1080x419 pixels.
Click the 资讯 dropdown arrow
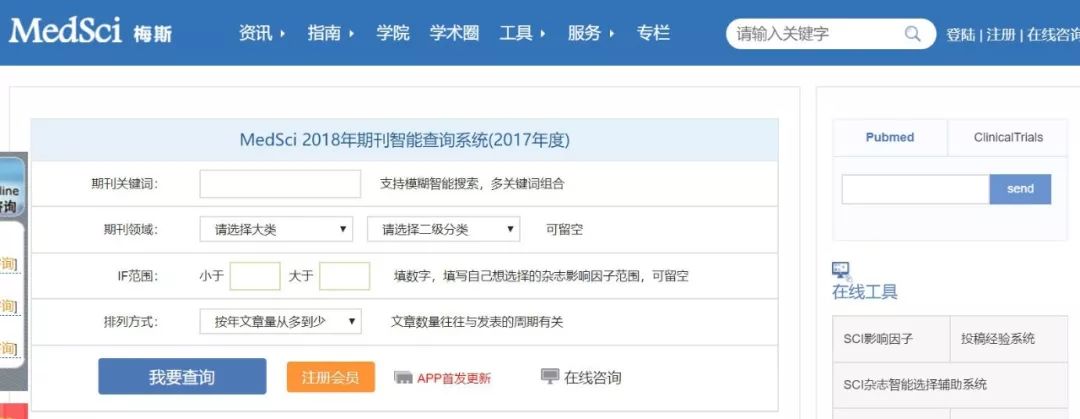(x=282, y=34)
